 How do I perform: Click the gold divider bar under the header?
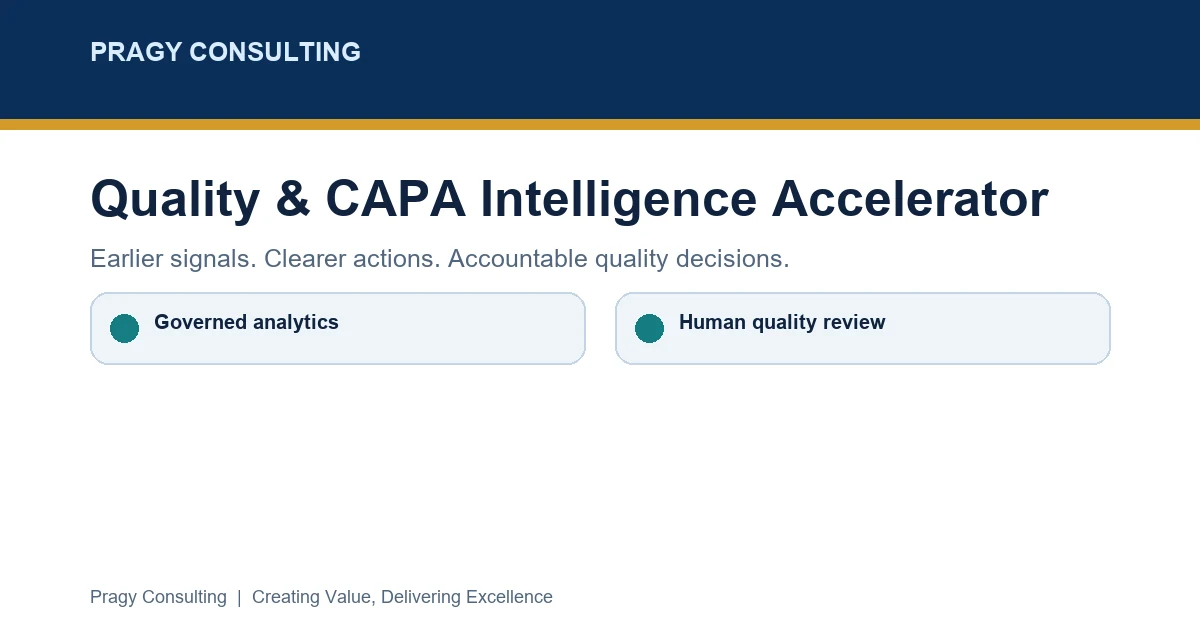point(600,124)
